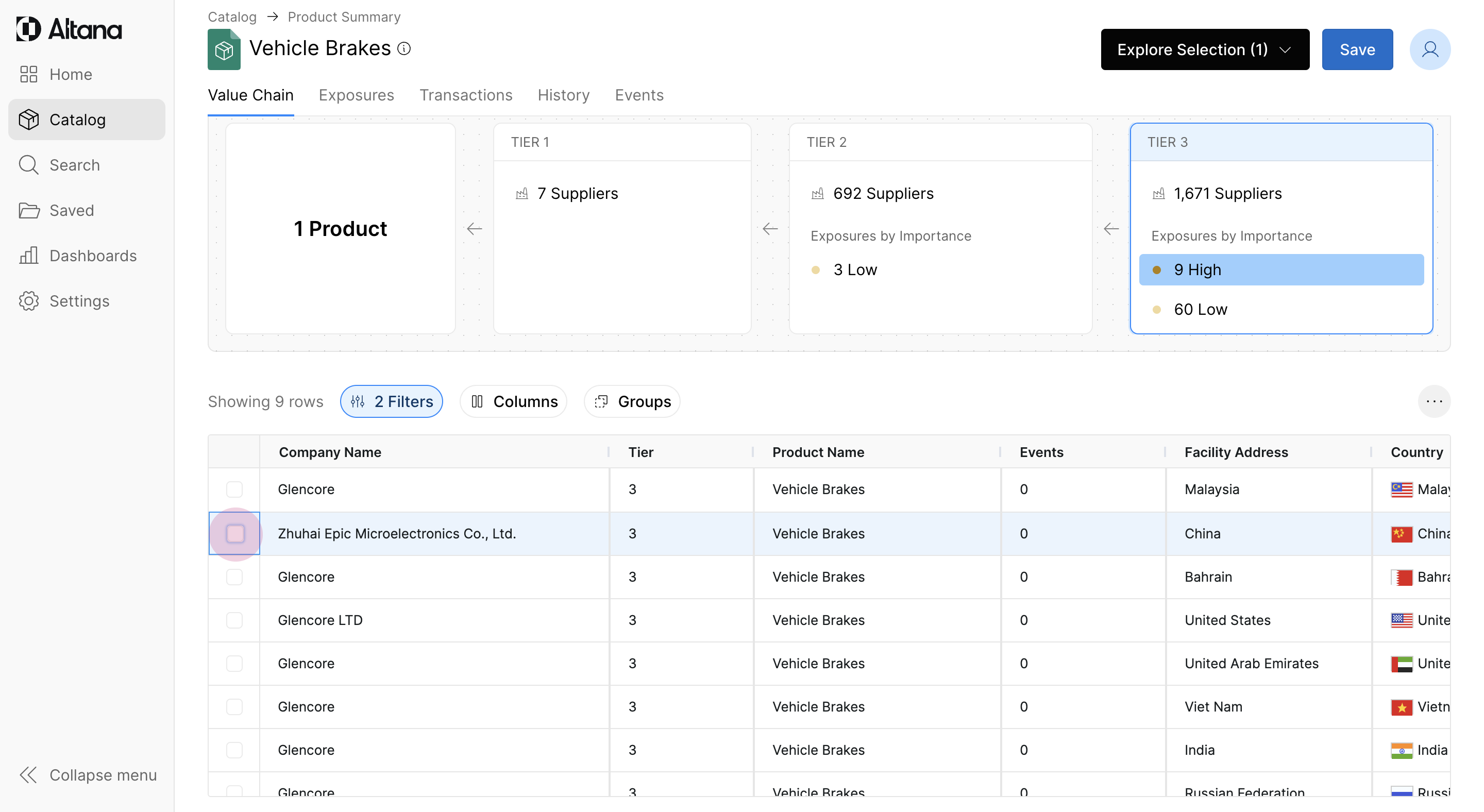This screenshot has height=812, width=1484.
Task: Select the Glencore LTD row checkbox
Action: tap(234, 620)
